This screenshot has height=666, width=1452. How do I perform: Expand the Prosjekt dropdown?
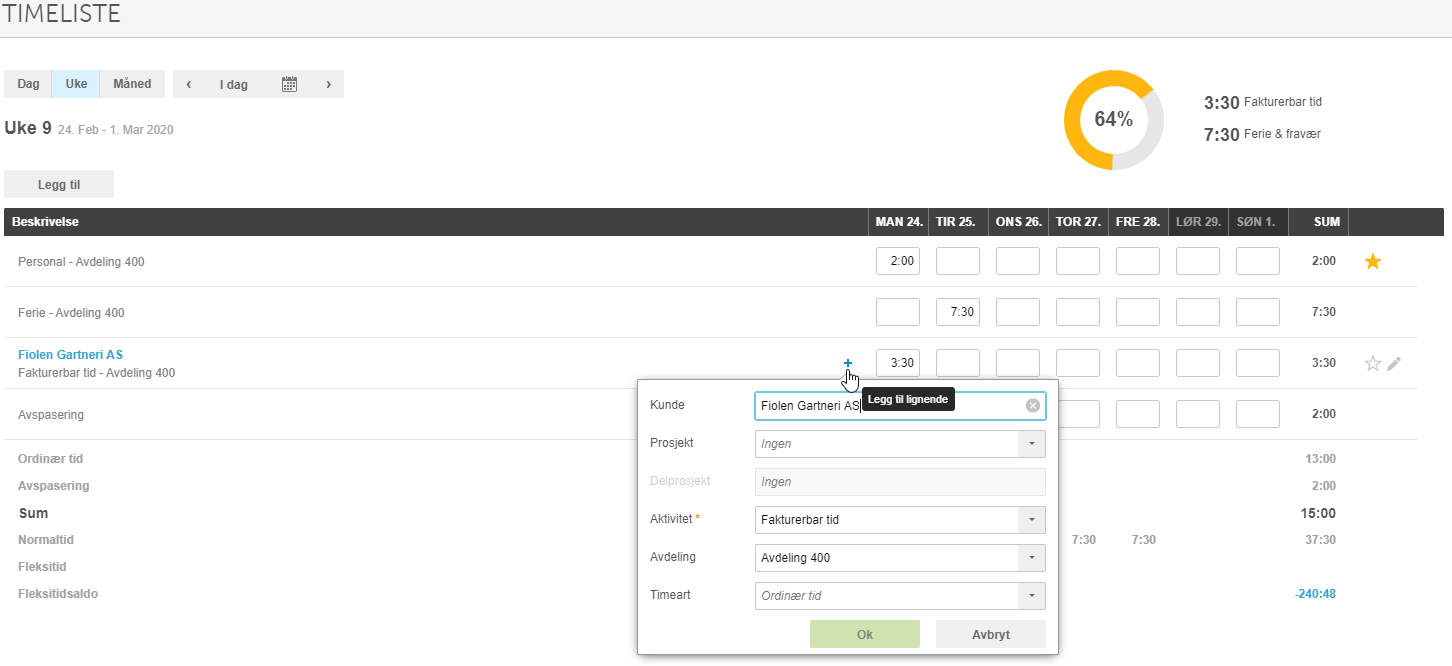tap(1031, 444)
